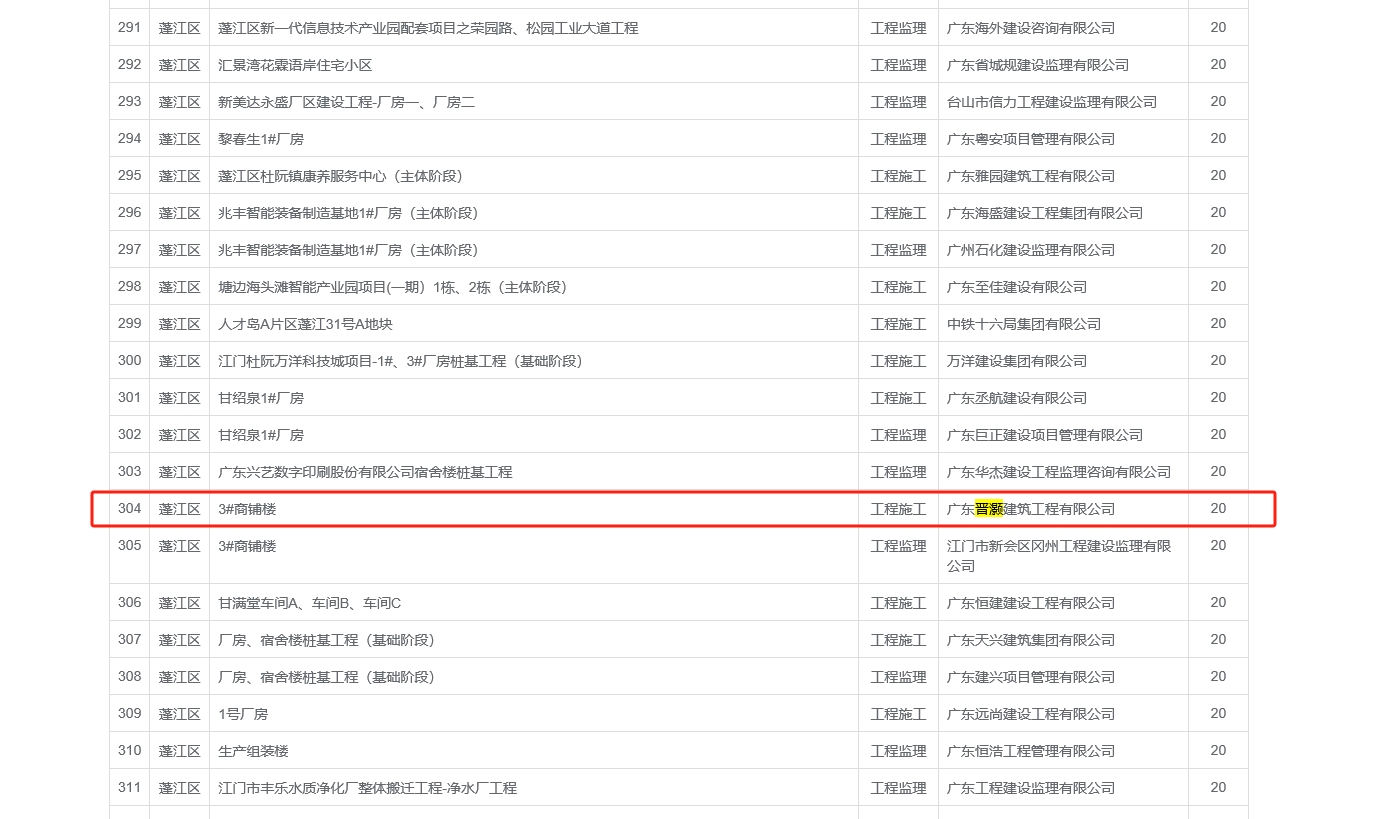Select company 广东恒浩工程管理有限公司
Image resolution: width=1374 pixels, height=819 pixels.
pyautogui.click(x=1031, y=751)
